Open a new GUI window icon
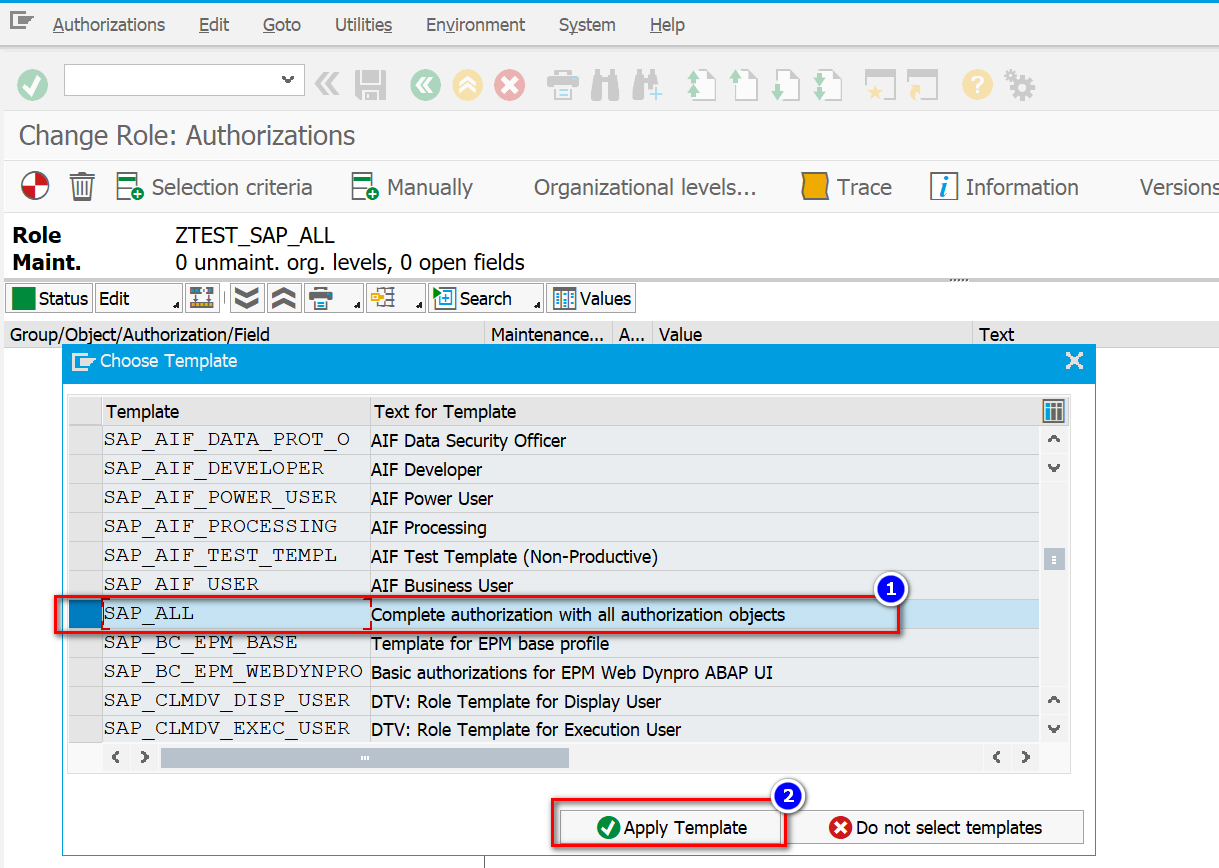Viewport: 1219px width, 868px height. tap(880, 84)
